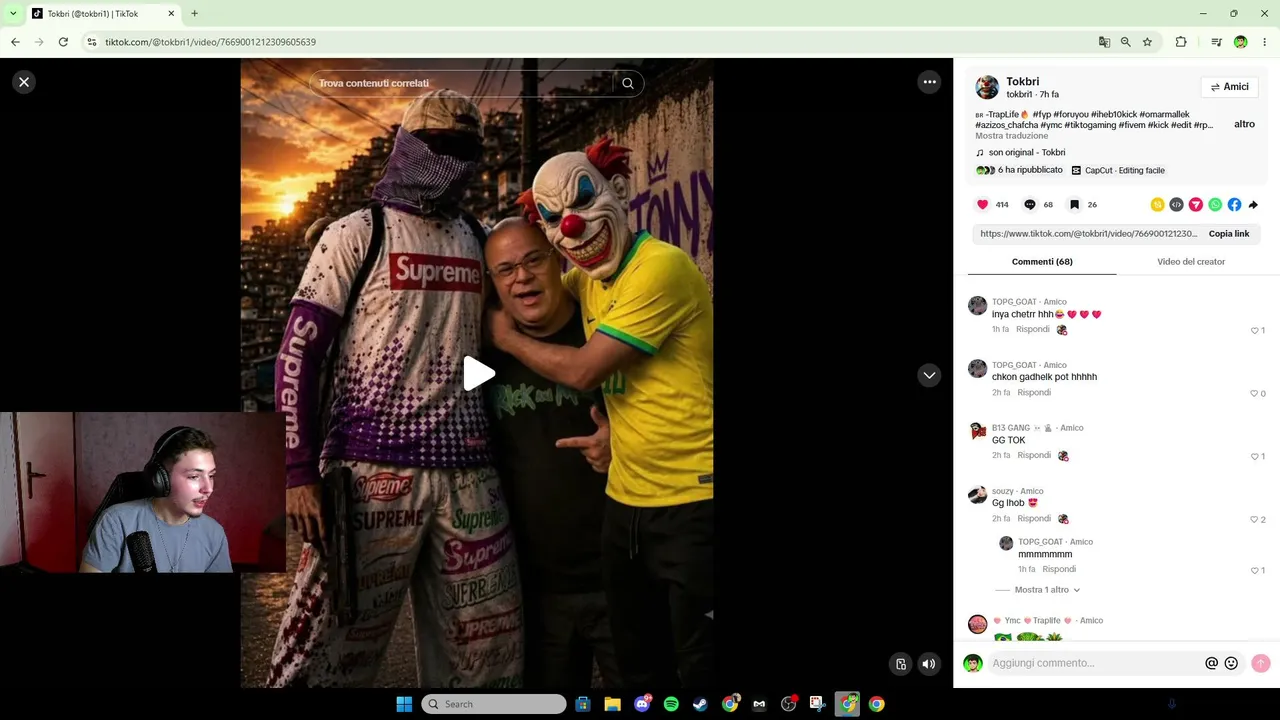1280x720 pixels.
Task: Click 'Rispondi' under the 'GG TOK' comment
Action: point(1034,455)
